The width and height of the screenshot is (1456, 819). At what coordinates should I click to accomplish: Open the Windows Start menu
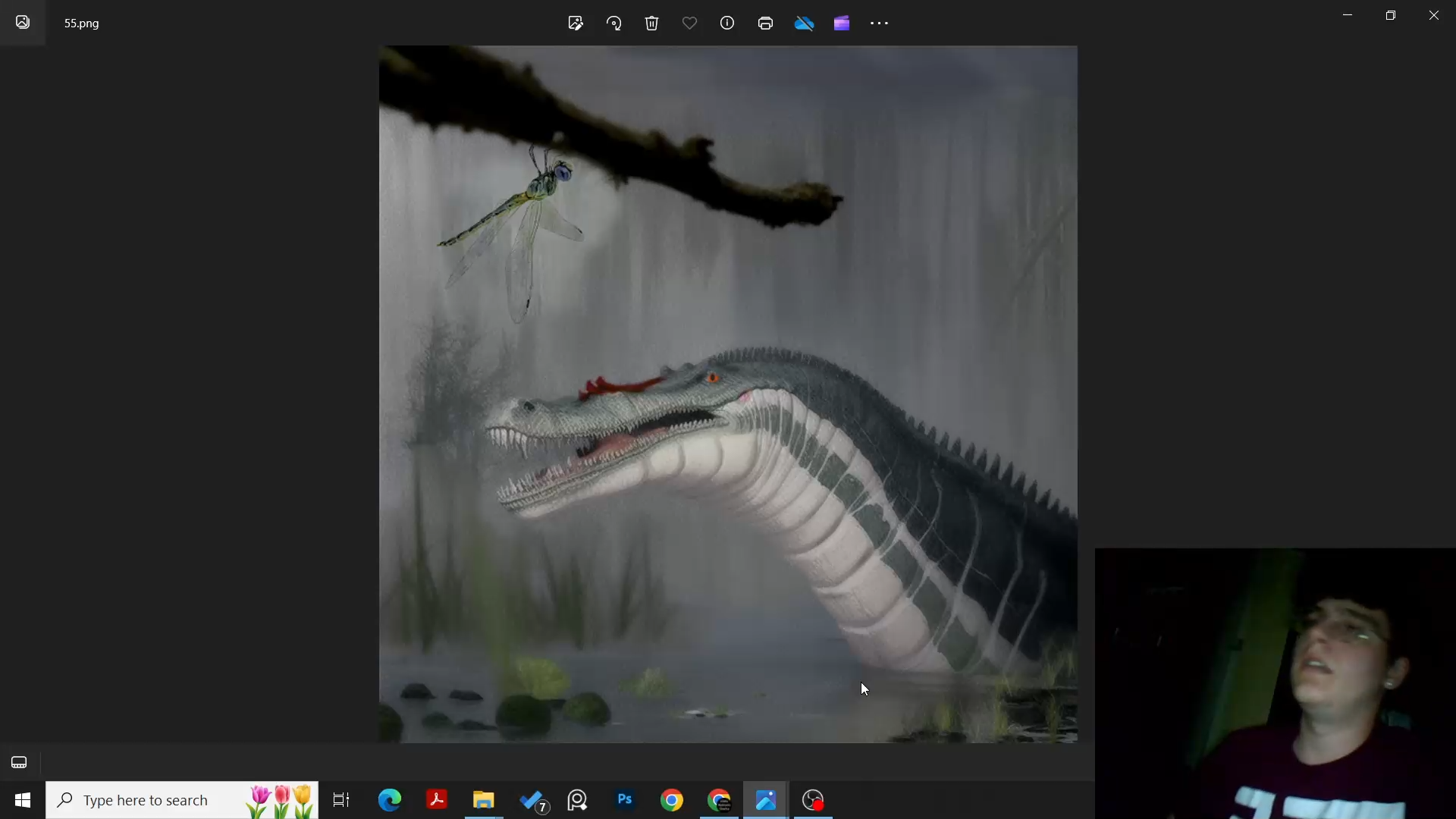[23, 800]
